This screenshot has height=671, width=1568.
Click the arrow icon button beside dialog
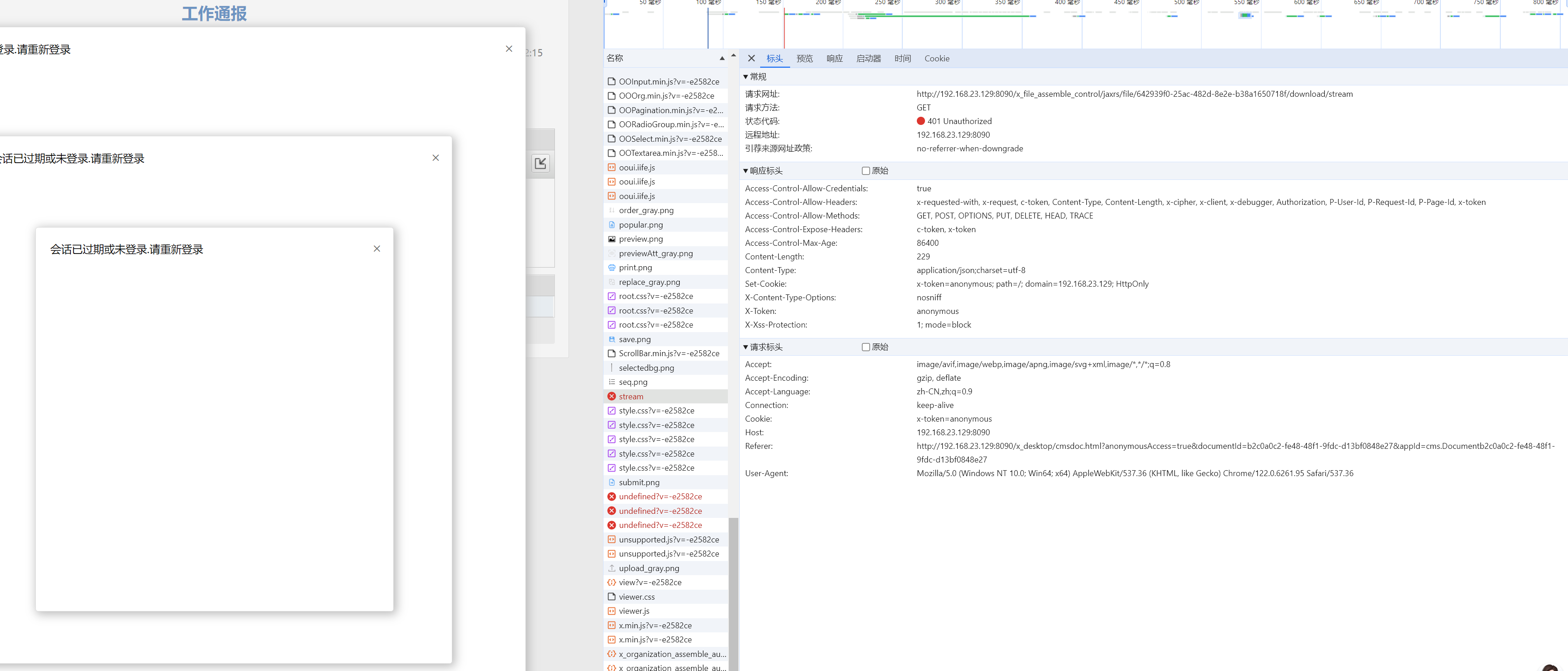coord(540,163)
